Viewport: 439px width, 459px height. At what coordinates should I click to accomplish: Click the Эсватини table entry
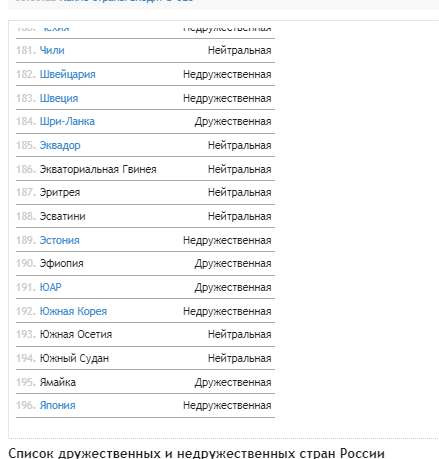pyautogui.click(x=63, y=216)
